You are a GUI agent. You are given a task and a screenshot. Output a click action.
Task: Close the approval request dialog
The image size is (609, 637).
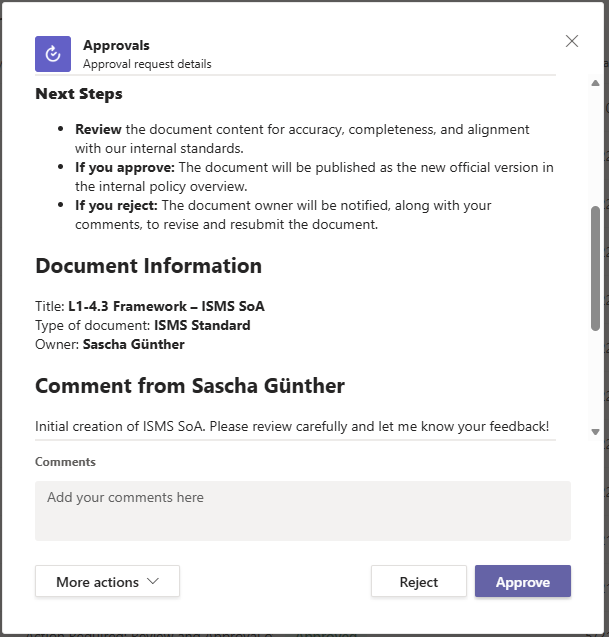(x=572, y=41)
